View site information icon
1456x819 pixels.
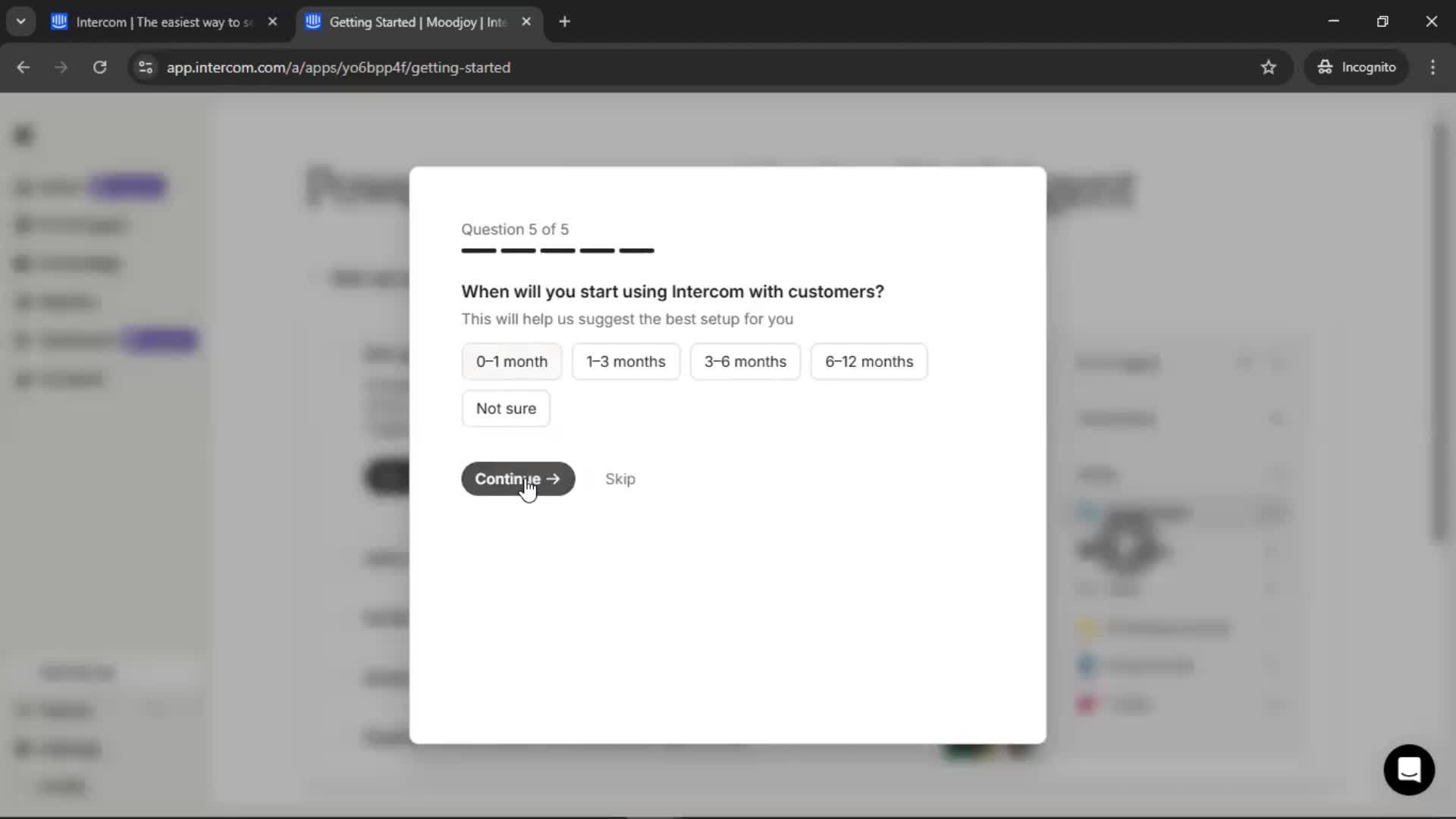146,67
